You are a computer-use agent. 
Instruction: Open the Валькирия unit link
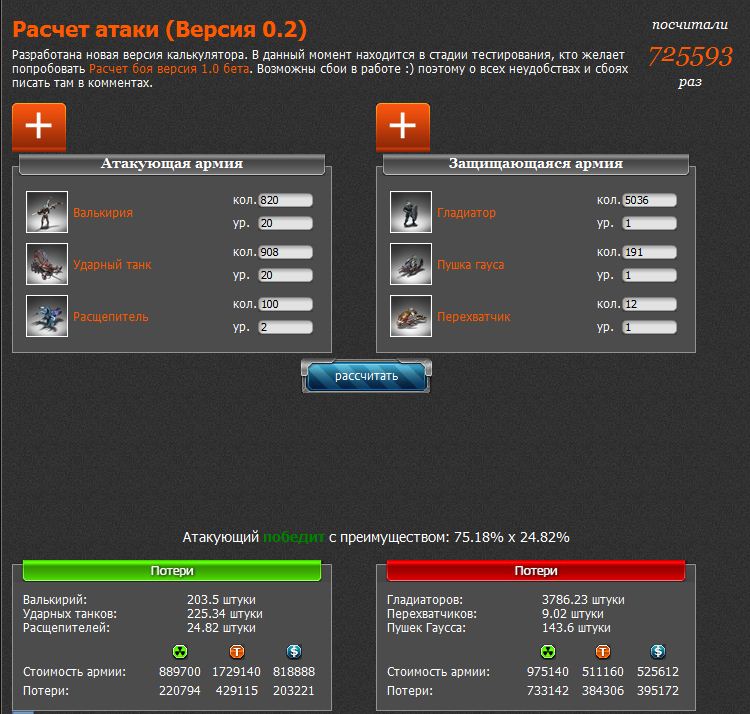(x=103, y=213)
